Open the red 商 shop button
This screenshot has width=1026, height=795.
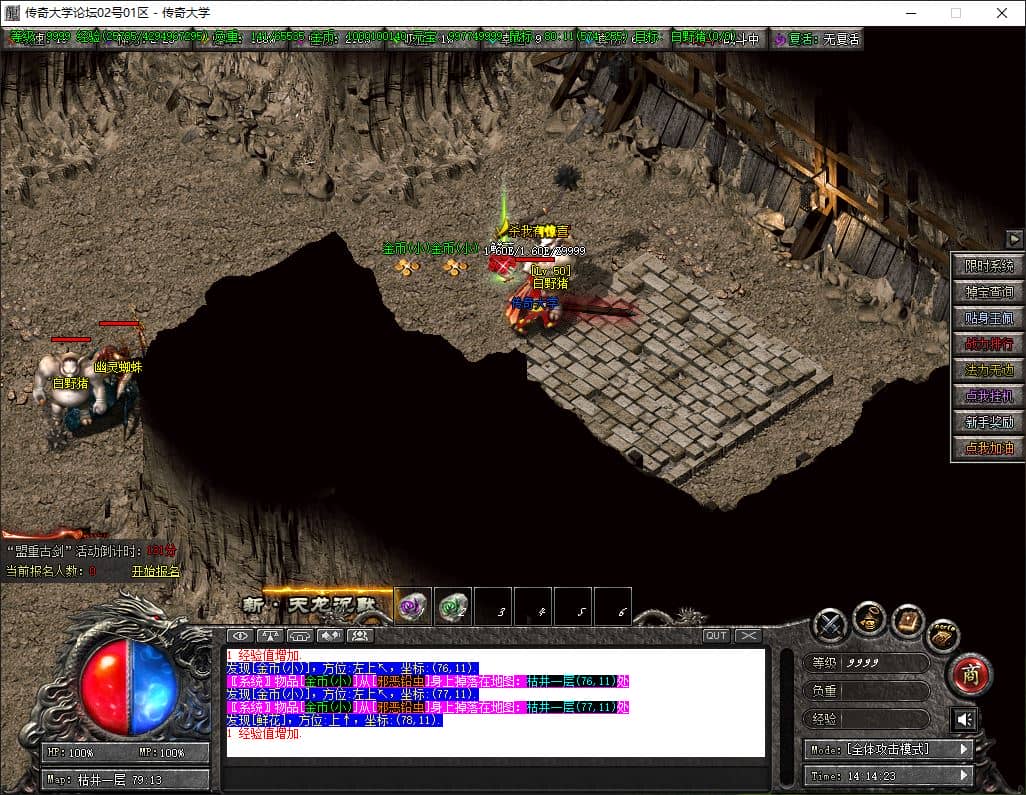[x=970, y=674]
